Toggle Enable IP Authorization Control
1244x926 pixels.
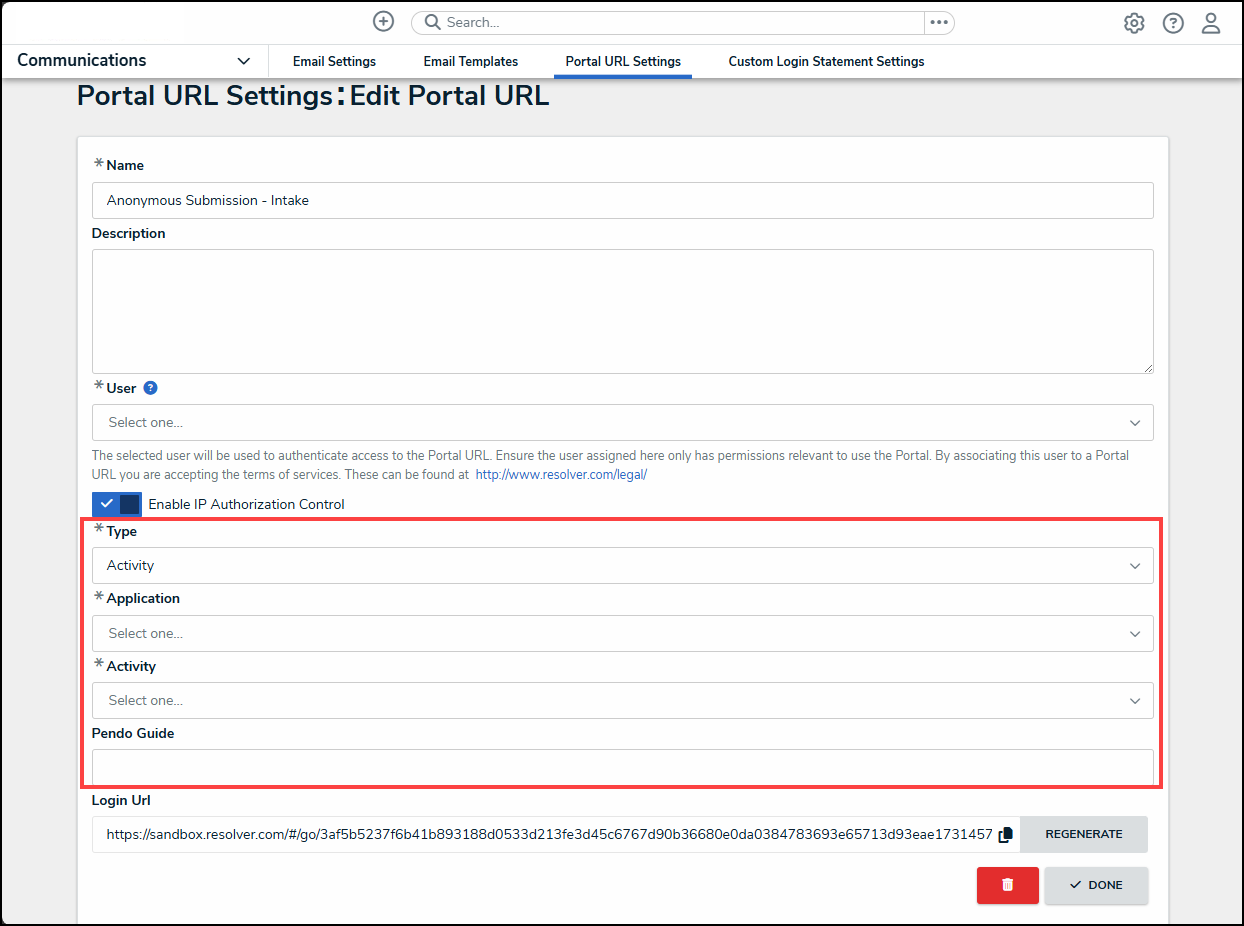tap(117, 504)
